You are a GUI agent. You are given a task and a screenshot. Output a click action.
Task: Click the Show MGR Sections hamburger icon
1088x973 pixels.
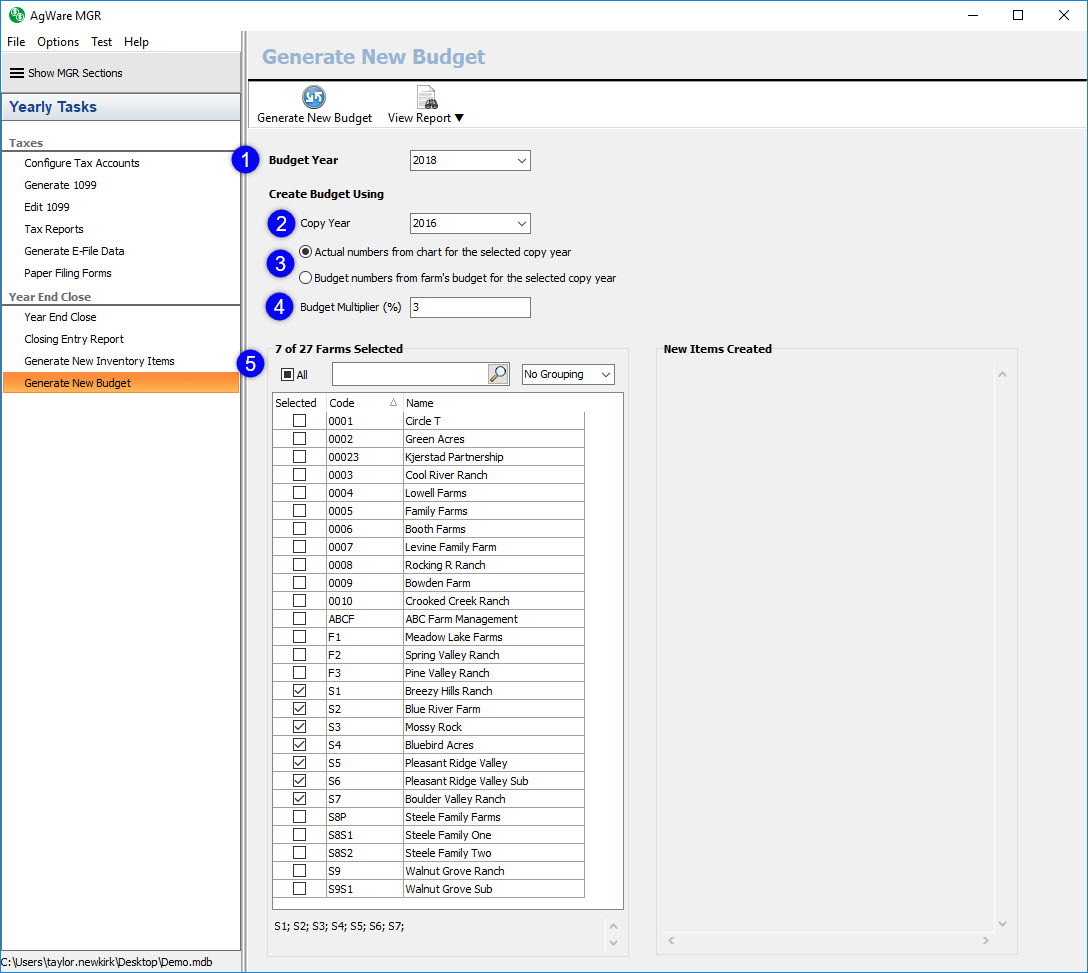point(16,73)
